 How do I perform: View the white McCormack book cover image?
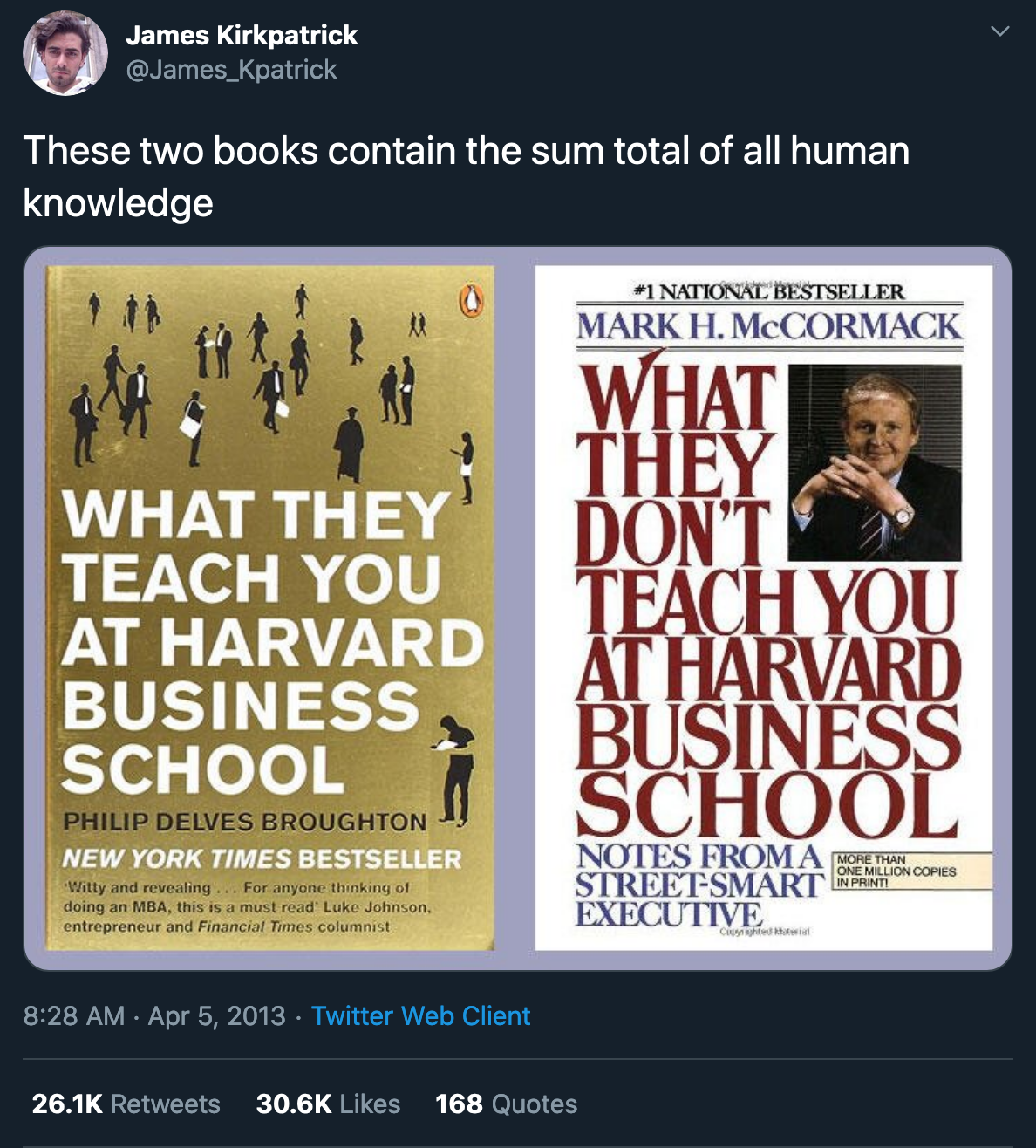pos(764,608)
